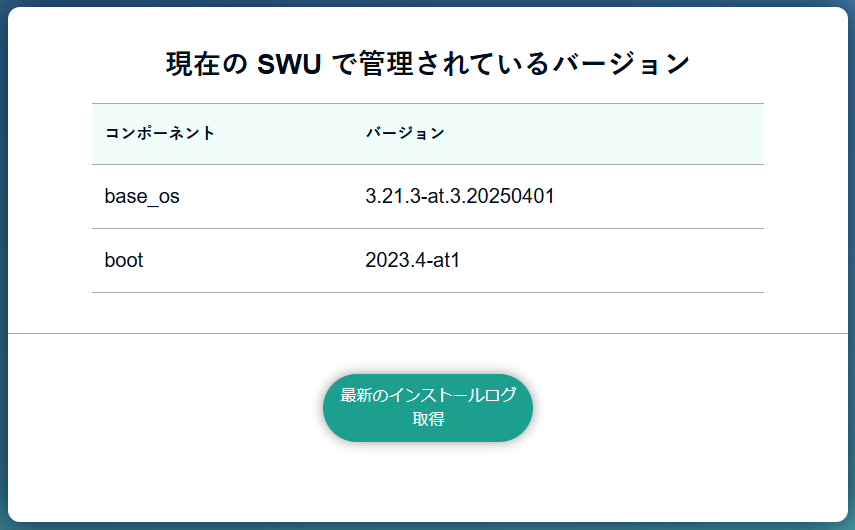Click the バージョン column header in table
The height and width of the screenshot is (530, 855).
(x=405, y=133)
